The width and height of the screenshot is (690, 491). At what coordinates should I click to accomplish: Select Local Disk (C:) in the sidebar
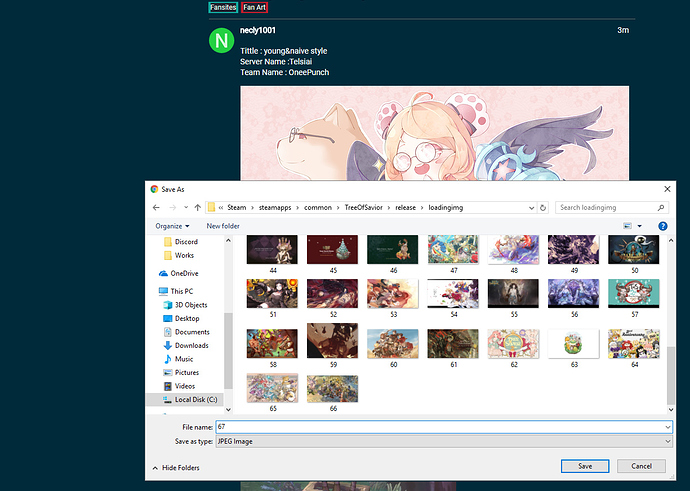pyautogui.click(x=196, y=399)
